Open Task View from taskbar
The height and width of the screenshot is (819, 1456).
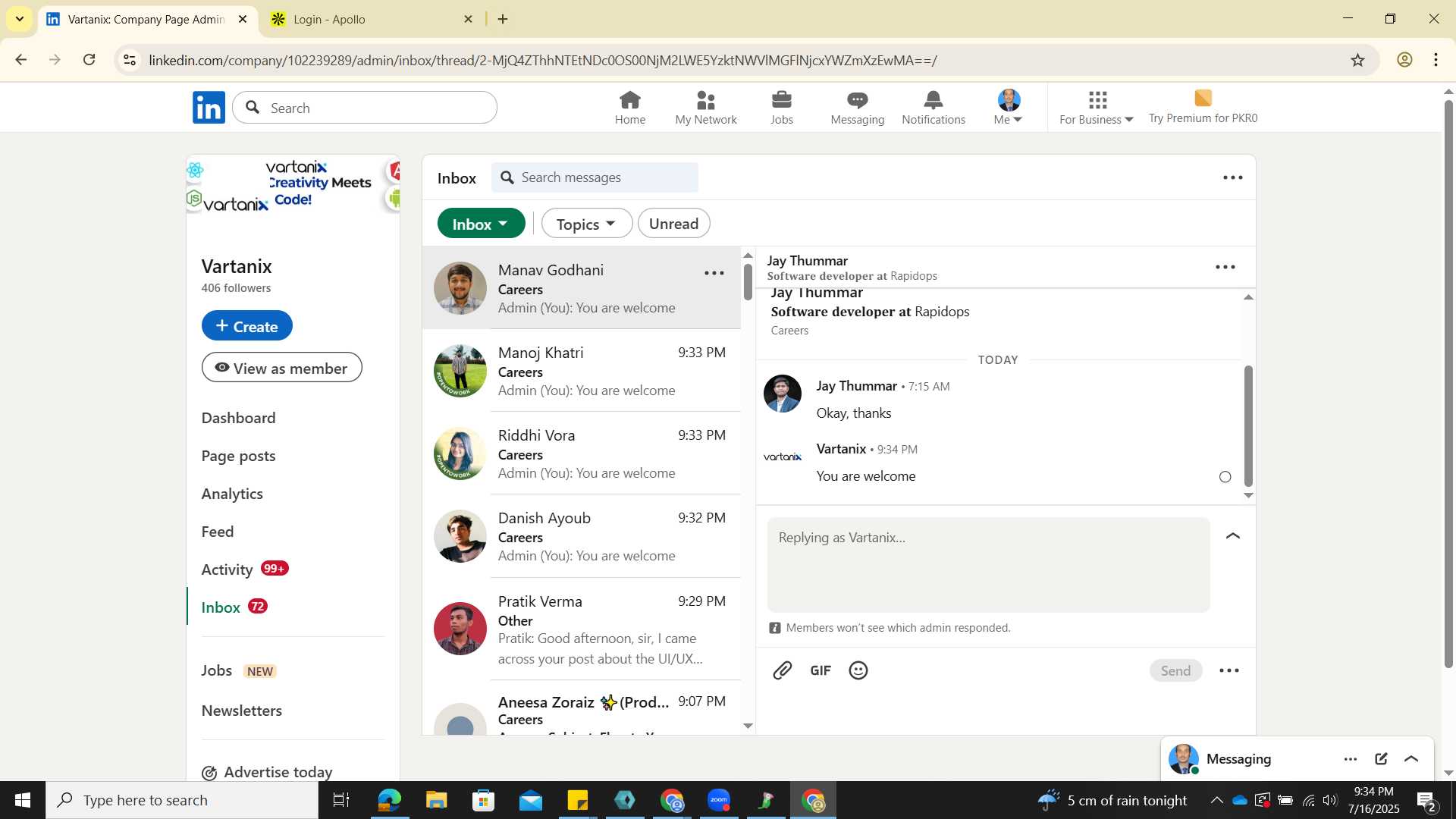click(341, 800)
